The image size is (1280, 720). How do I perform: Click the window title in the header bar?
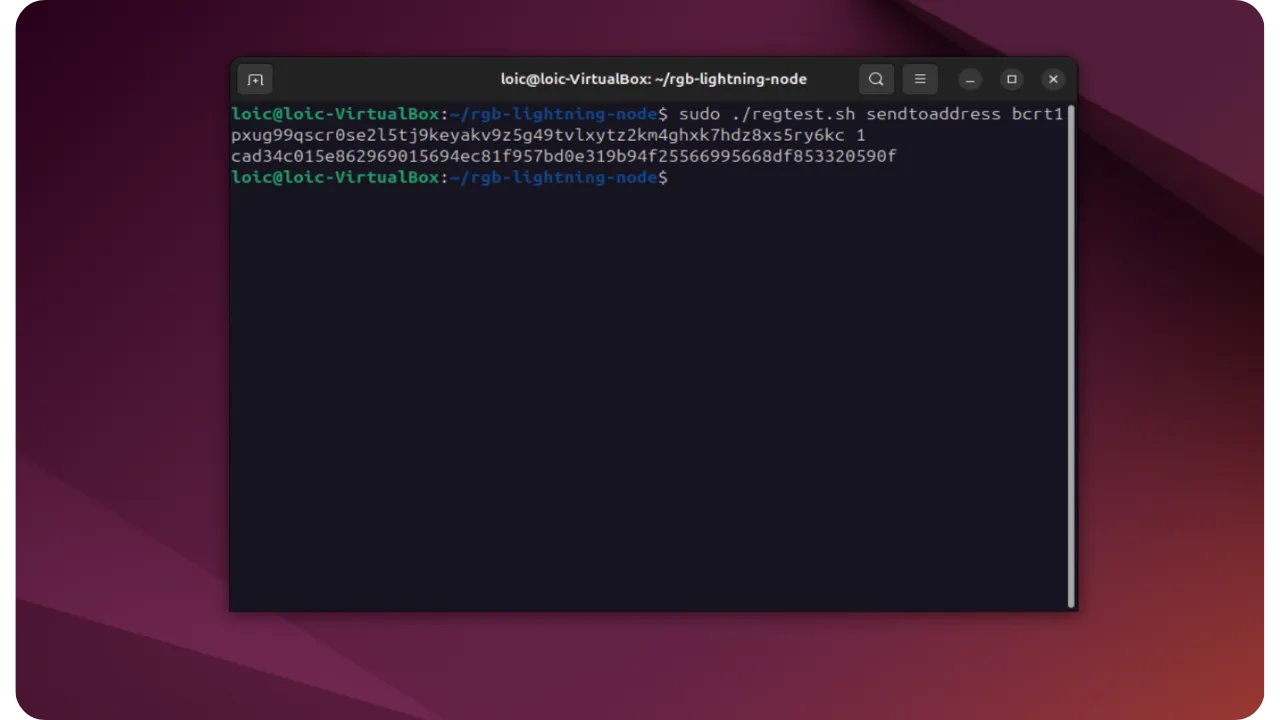(653, 79)
